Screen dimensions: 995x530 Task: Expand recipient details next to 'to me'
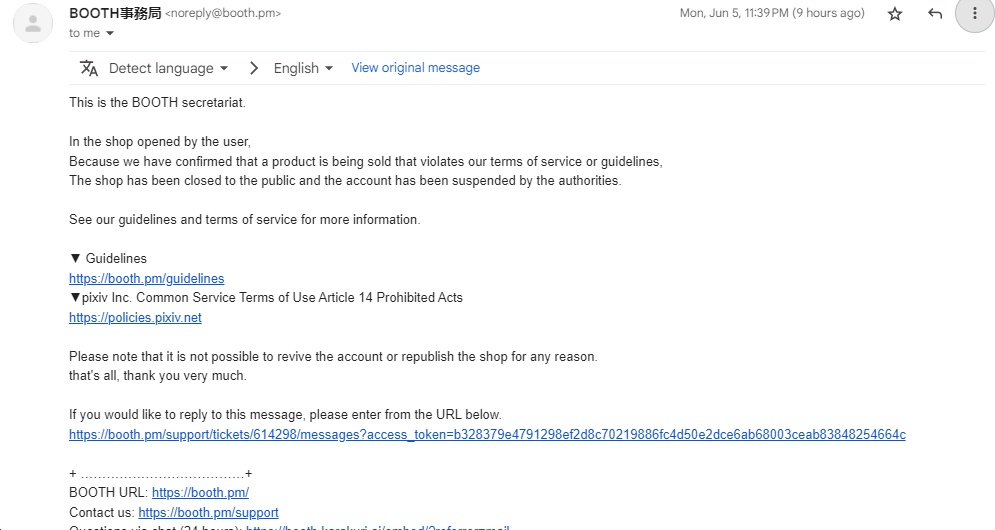[110, 34]
